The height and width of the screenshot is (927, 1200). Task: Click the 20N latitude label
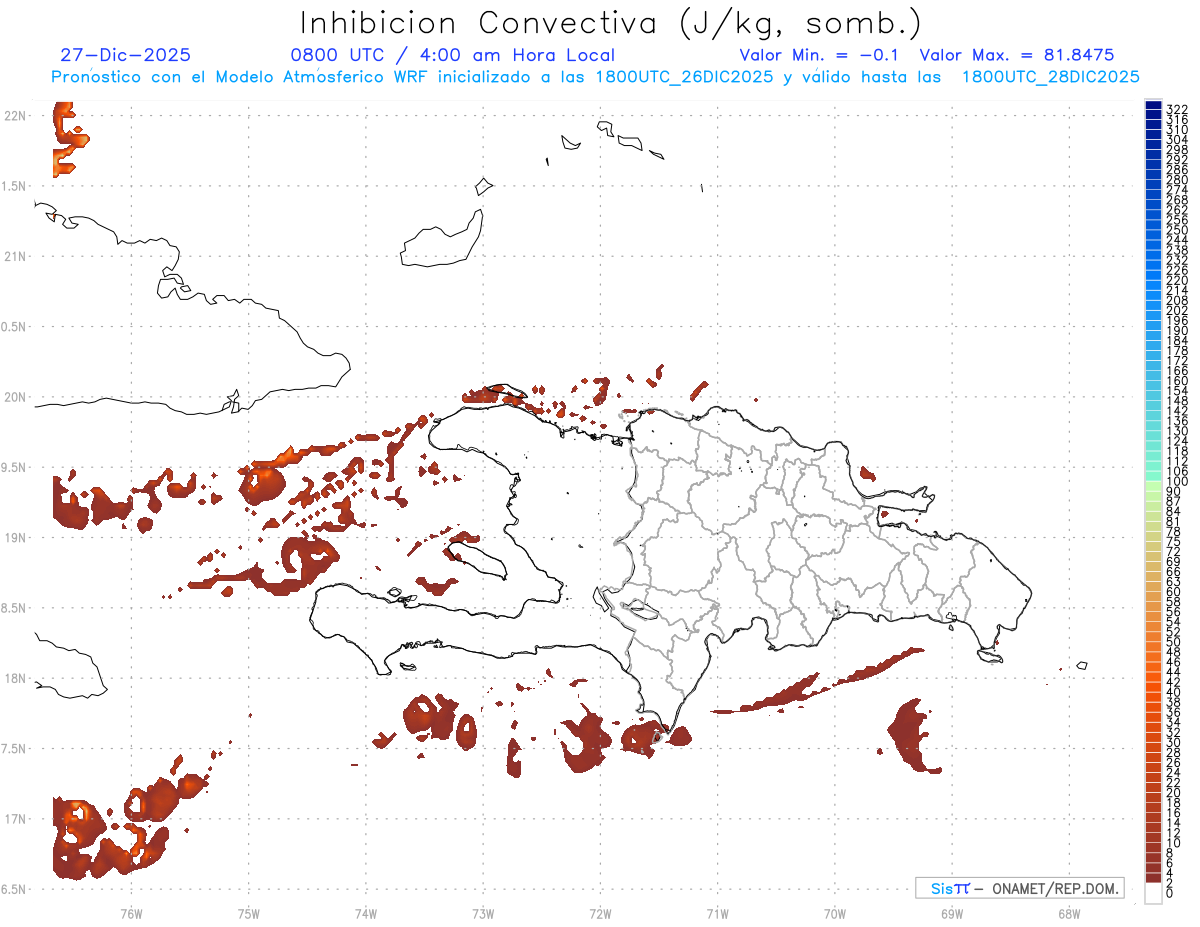(15, 397)
